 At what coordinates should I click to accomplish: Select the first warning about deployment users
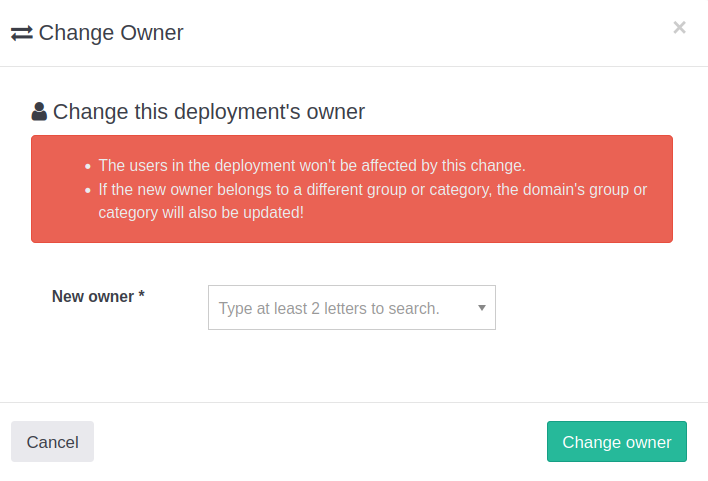point(311,165)
